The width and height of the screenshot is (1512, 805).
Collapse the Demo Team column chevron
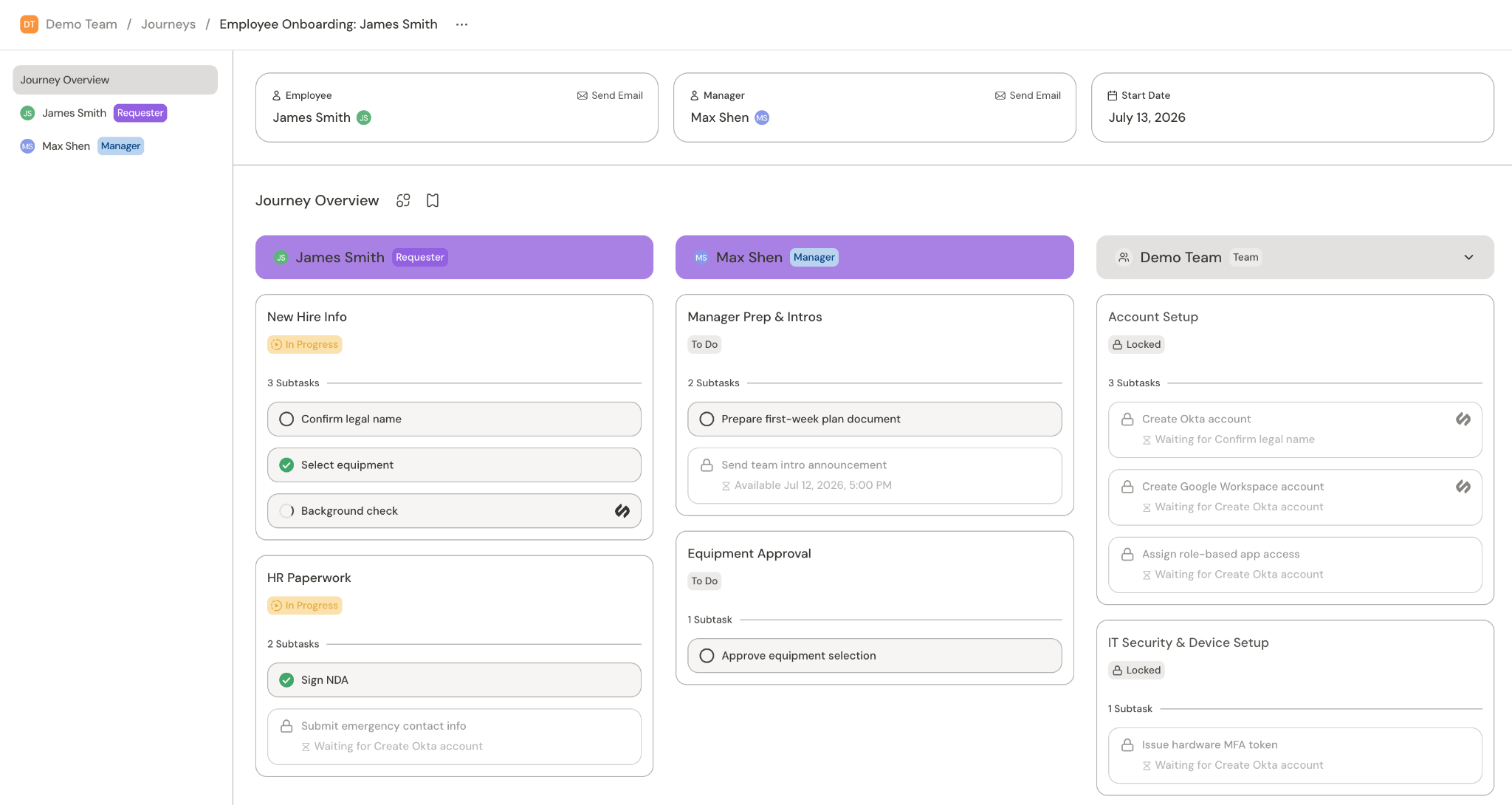pyautogui.click(x=1468, y=257)
